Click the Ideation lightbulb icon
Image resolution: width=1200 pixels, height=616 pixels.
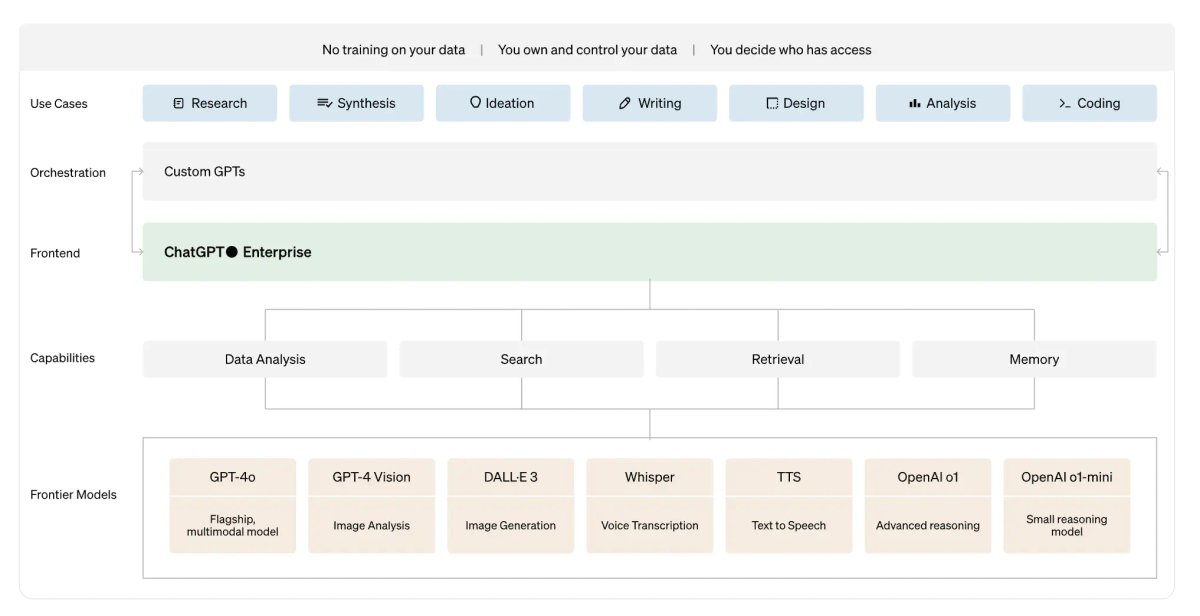475,102
